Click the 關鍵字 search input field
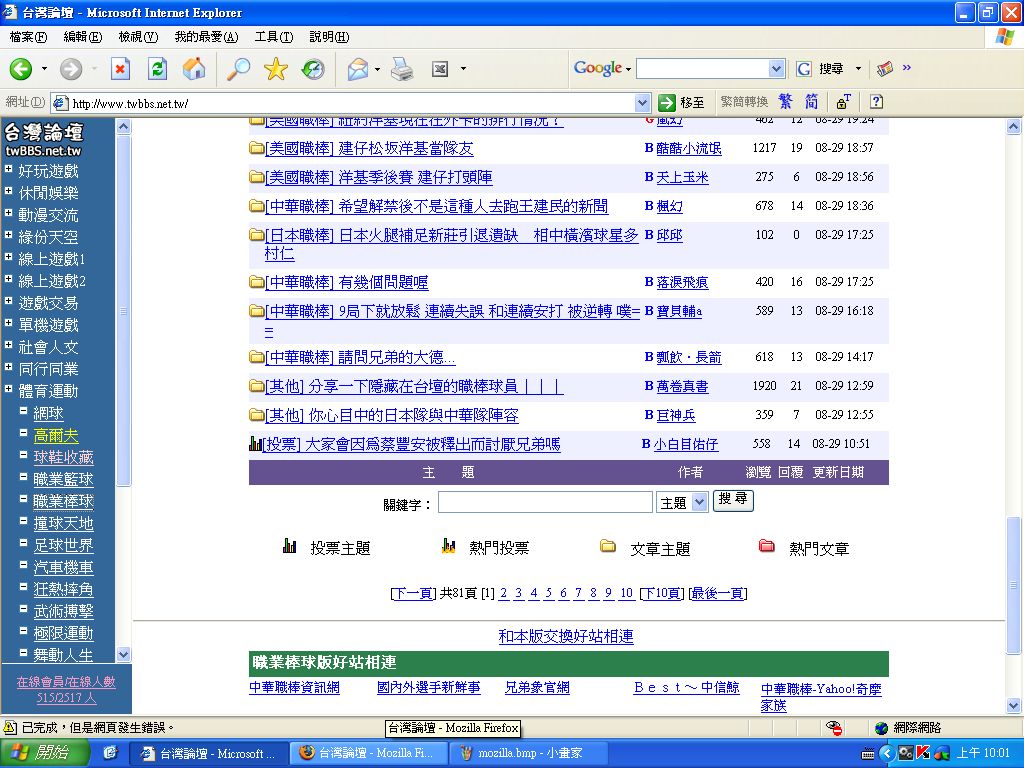The width and height of the screenshot is (1024, 768). (x=545, y=503)
